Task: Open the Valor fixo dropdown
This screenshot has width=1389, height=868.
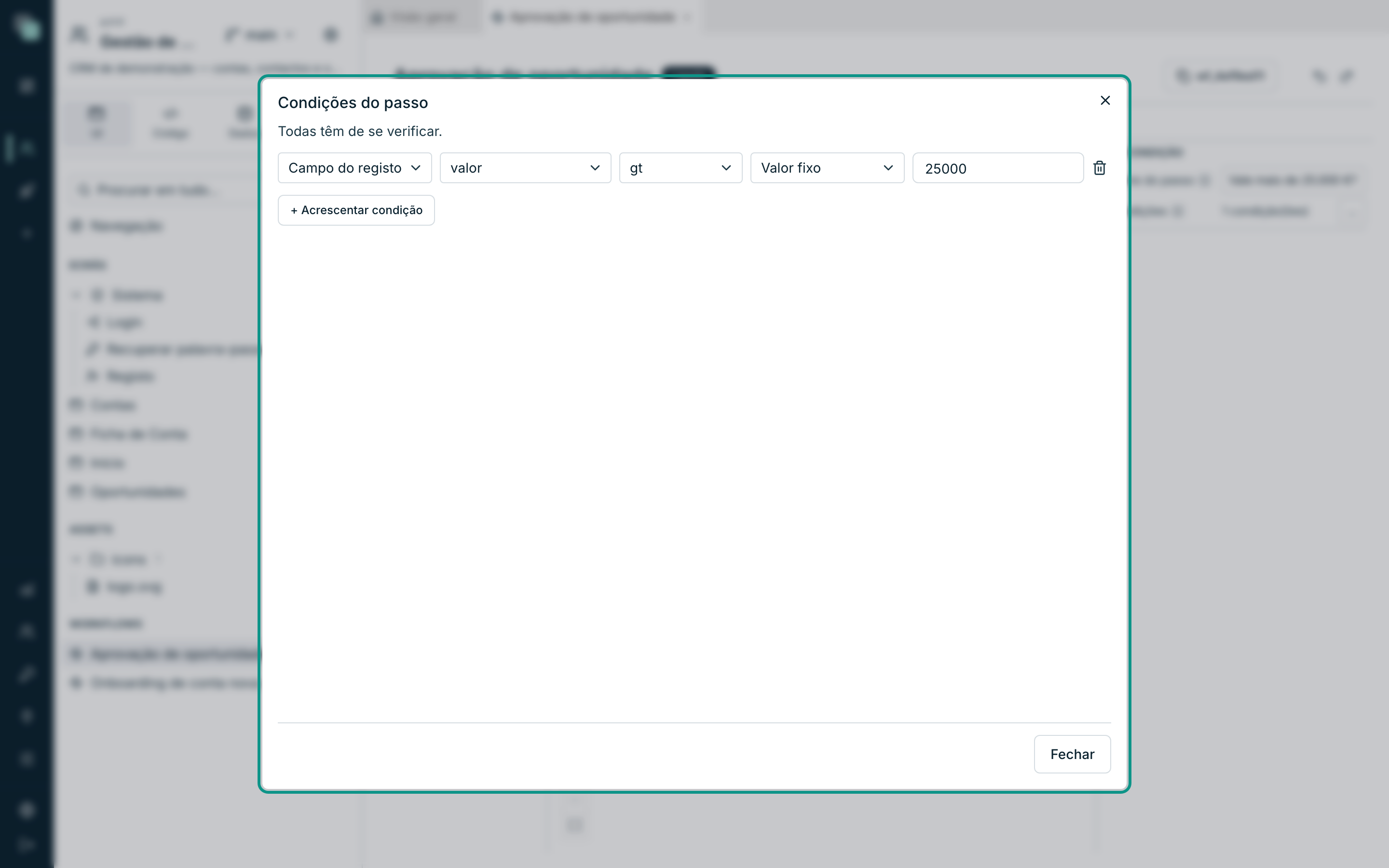Action: point(827,168)
